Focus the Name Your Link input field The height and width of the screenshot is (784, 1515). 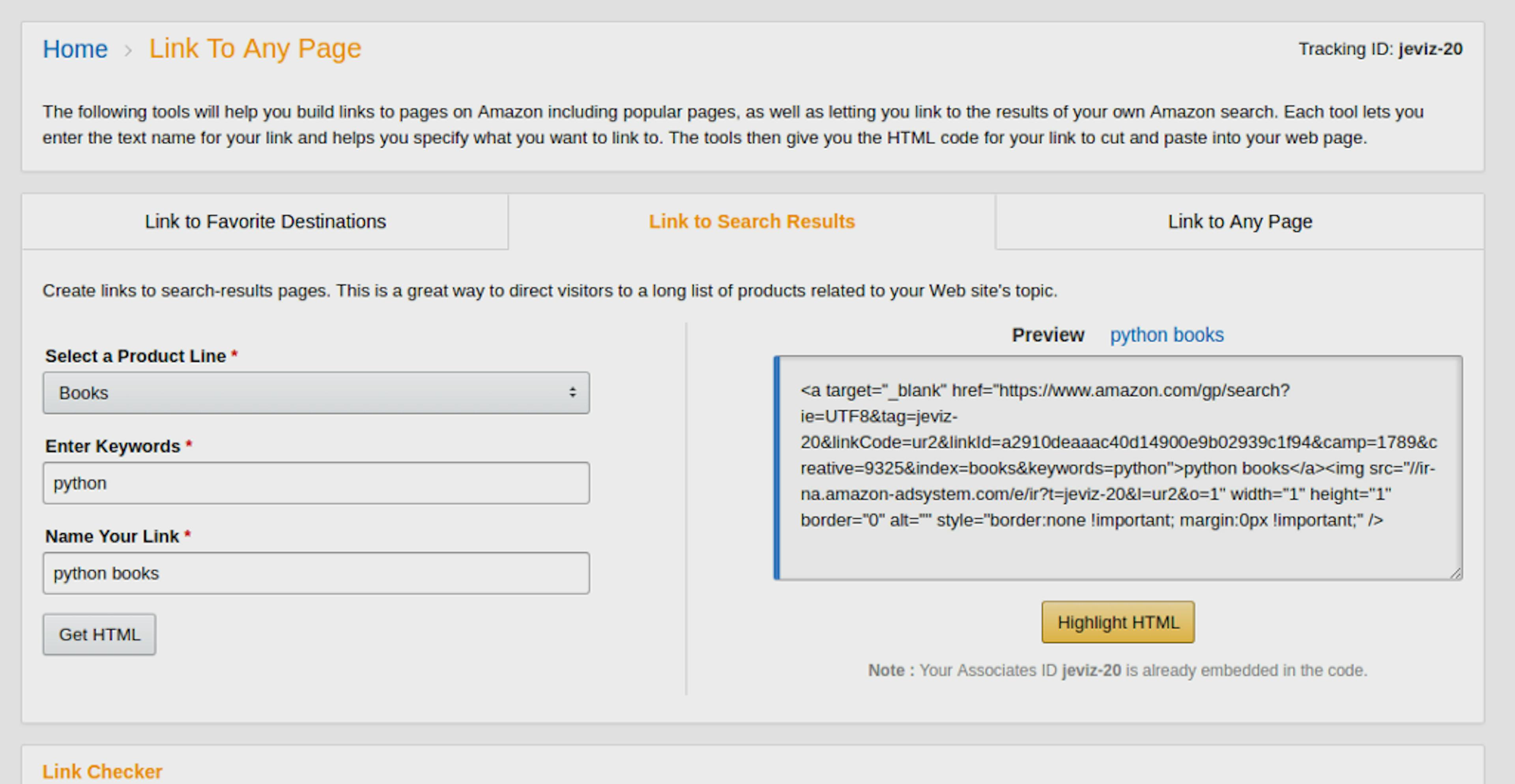pyautogui.click(x=316, y=573)
